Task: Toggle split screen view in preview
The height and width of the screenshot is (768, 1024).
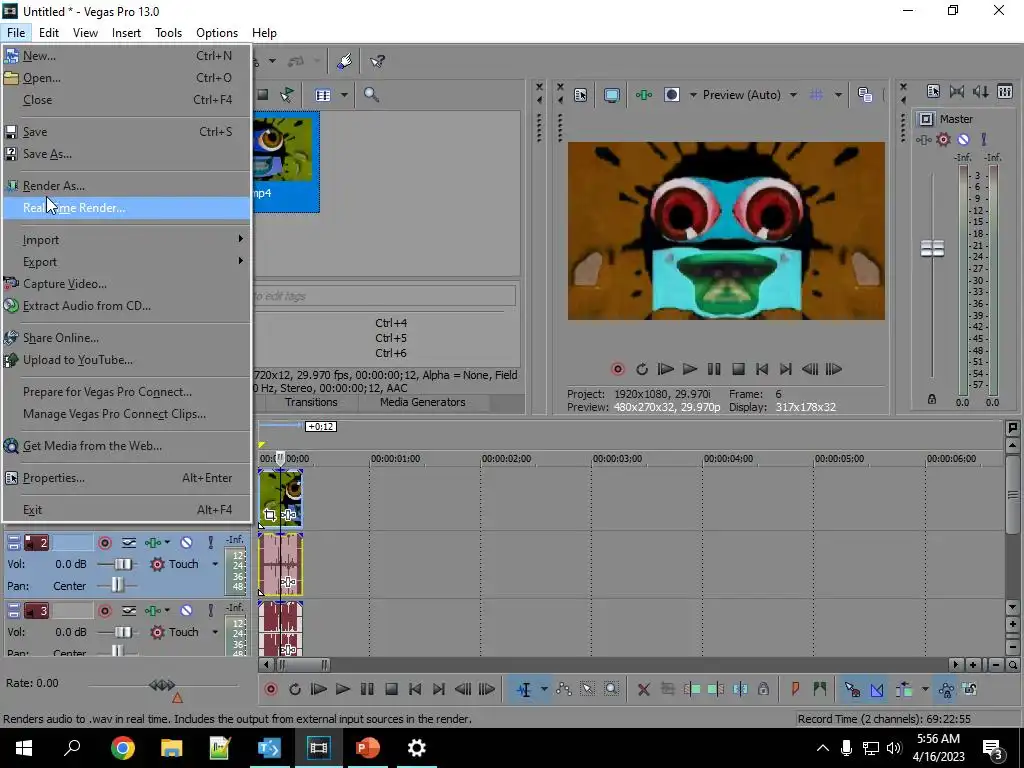Action: click(671, 95)
